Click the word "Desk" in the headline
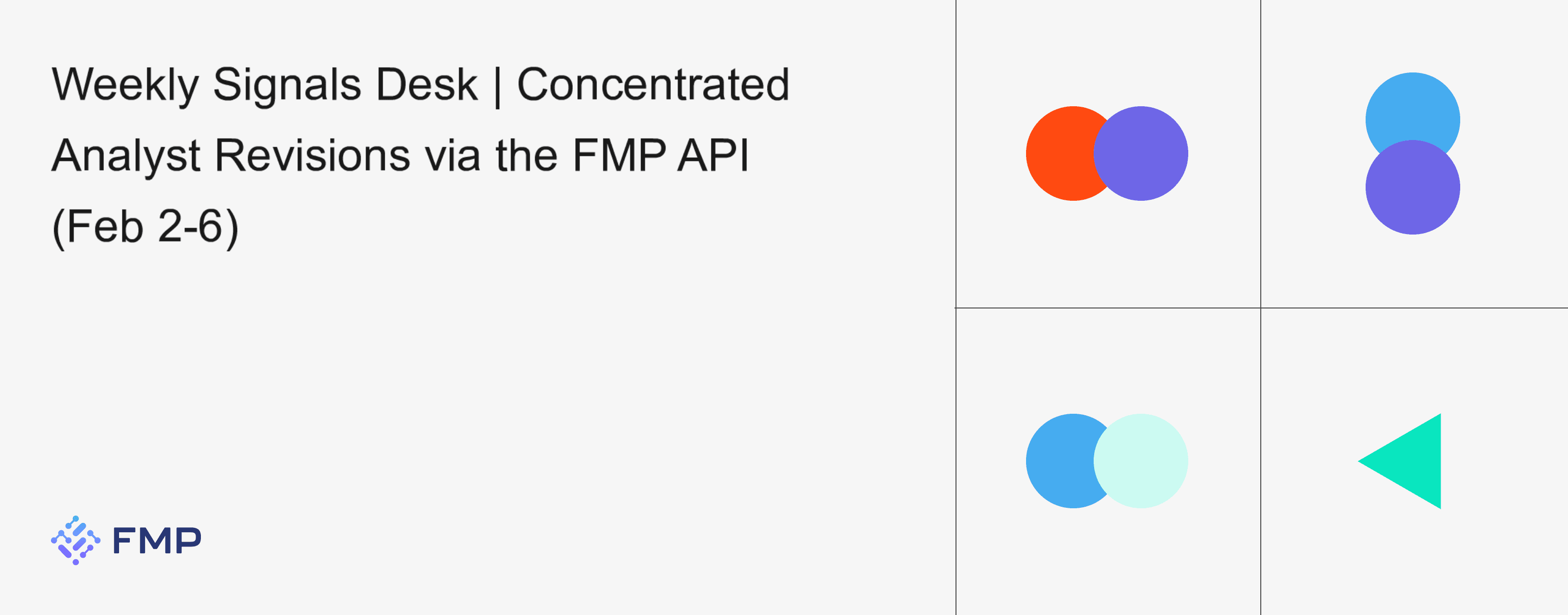Image resolution: width=1568 pixels, height=615 pixels. click(x=426, y=85)
